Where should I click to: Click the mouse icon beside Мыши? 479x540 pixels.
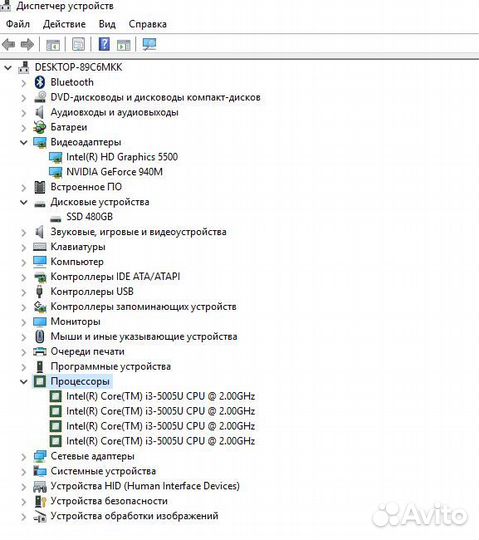click(x=40, y=336)
